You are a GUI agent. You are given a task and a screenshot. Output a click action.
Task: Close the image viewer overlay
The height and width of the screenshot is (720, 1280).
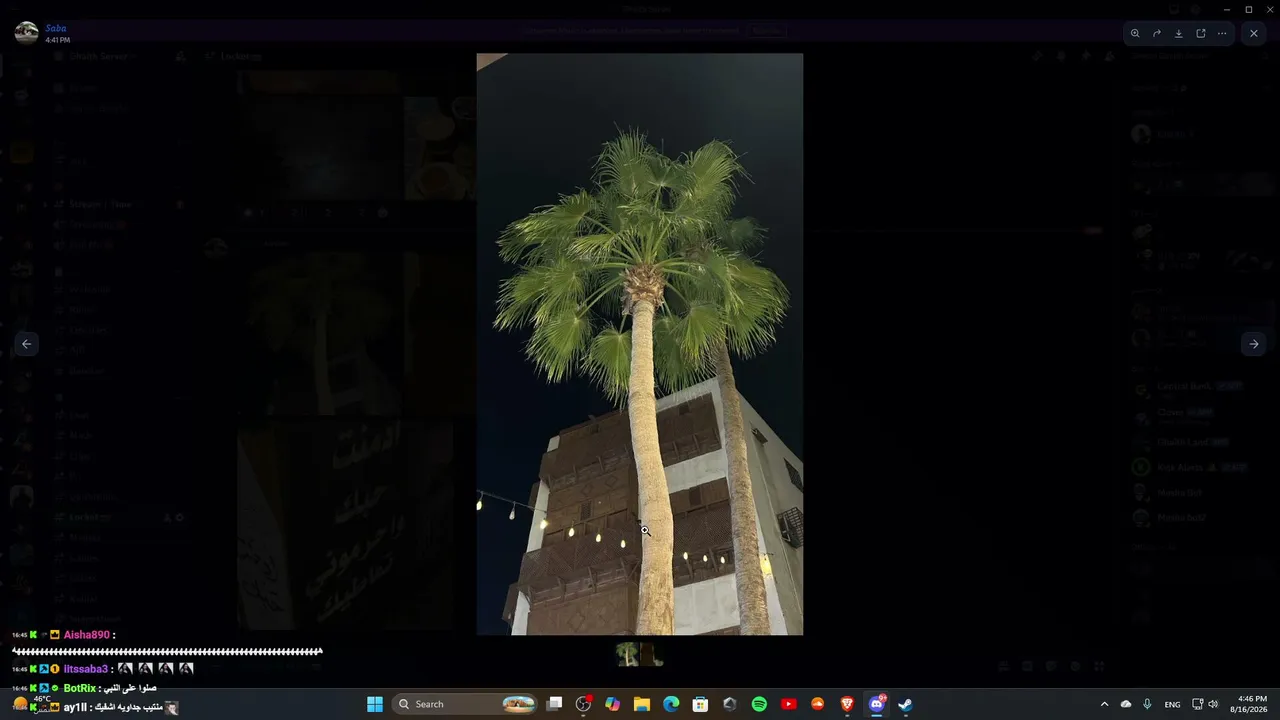click(x=1254, y=33)
